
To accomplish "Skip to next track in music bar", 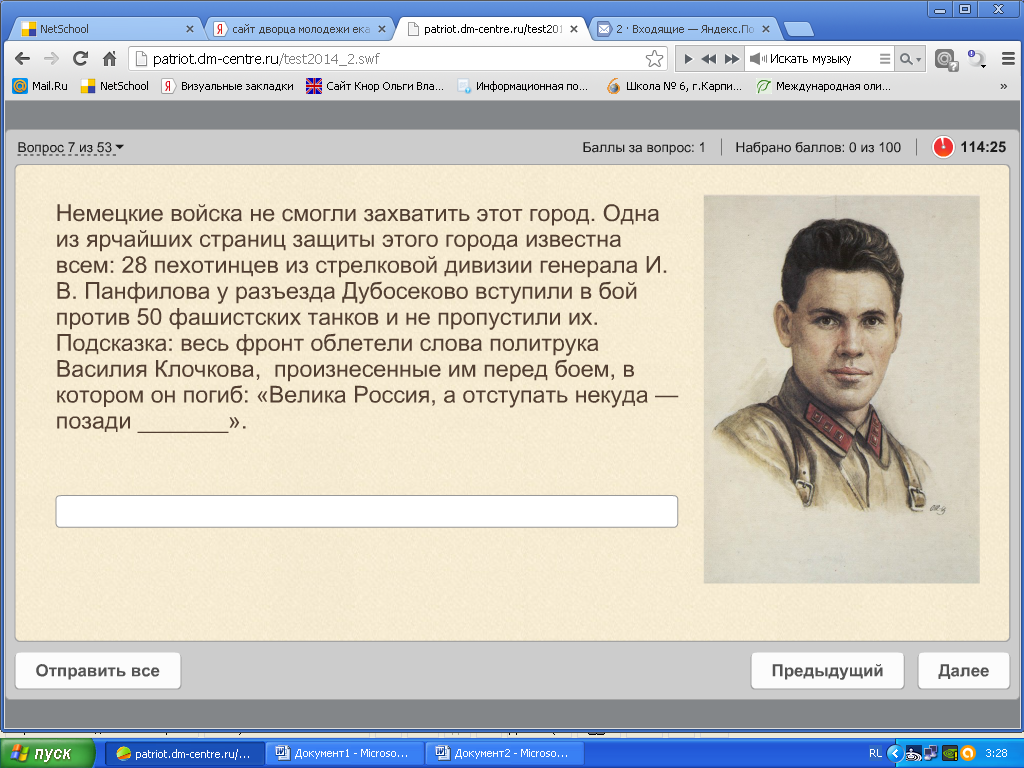I will [x=732, y=59].
